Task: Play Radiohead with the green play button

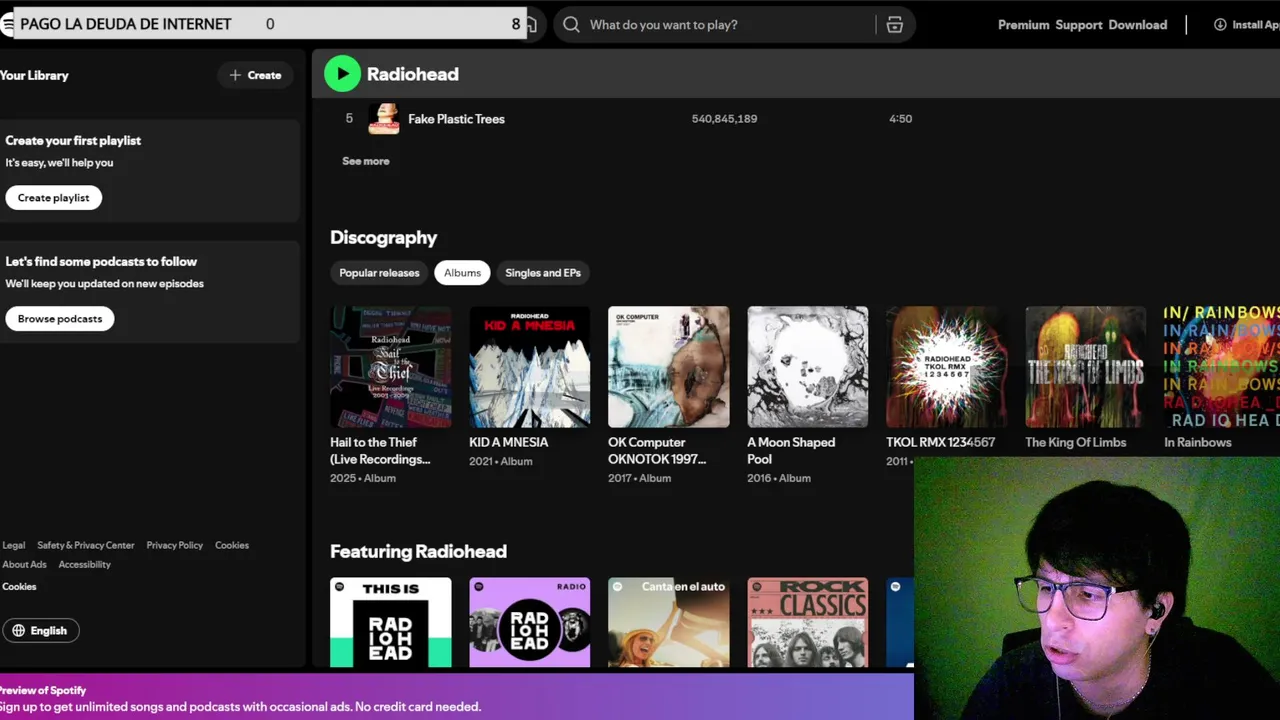Action: click(342, 74)
